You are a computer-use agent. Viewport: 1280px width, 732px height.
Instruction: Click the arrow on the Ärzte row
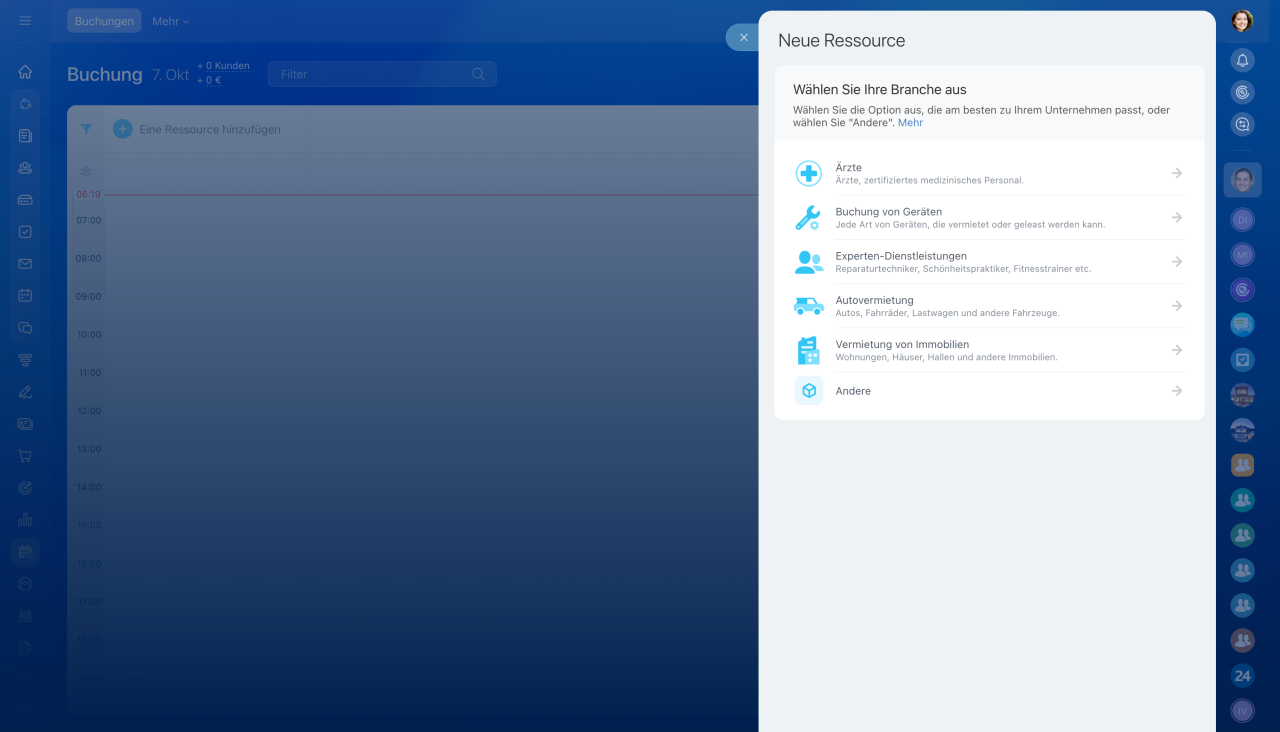coord(1177,173)
